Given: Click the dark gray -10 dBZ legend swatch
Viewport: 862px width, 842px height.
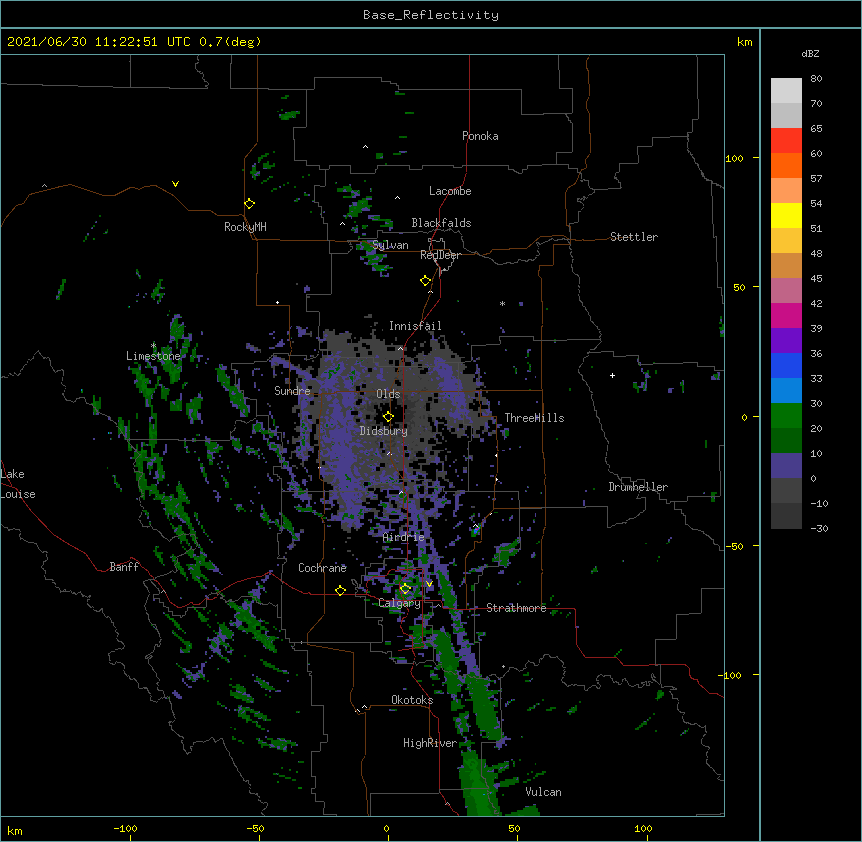Looking at the screenshot, I should pos(786,516).
